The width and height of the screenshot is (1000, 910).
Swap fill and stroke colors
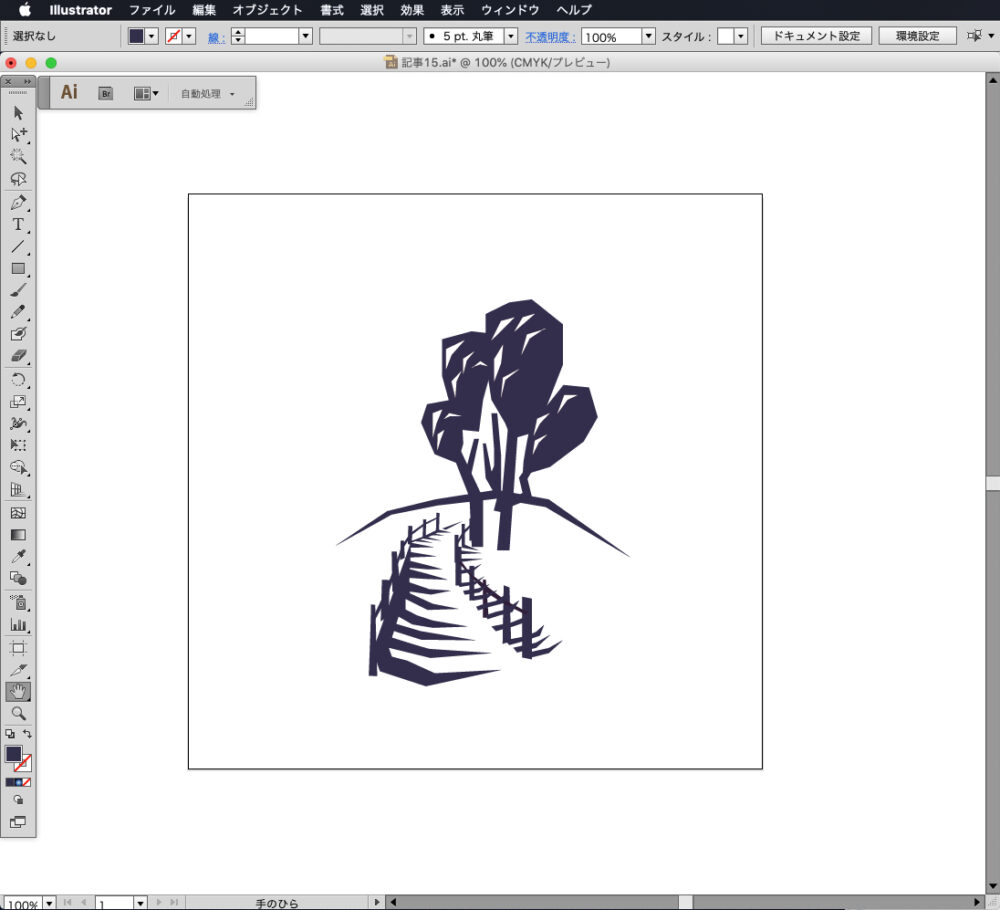click(28, 734)
